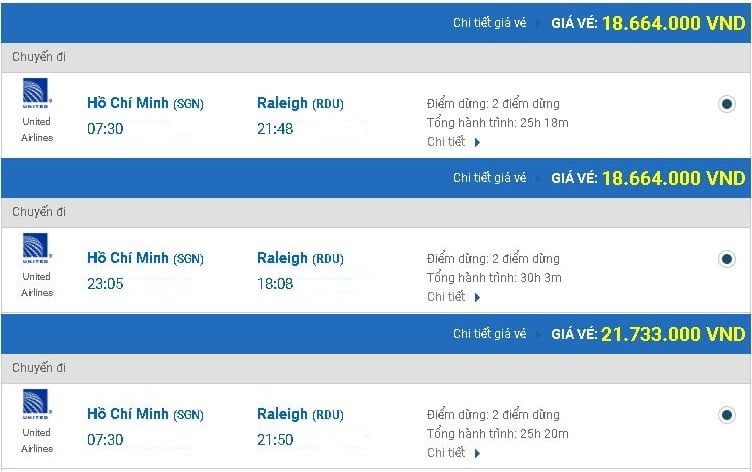Click the first Chuyến đi section label
Viewport: 752px width, 472px height.
tap(39, 57)
